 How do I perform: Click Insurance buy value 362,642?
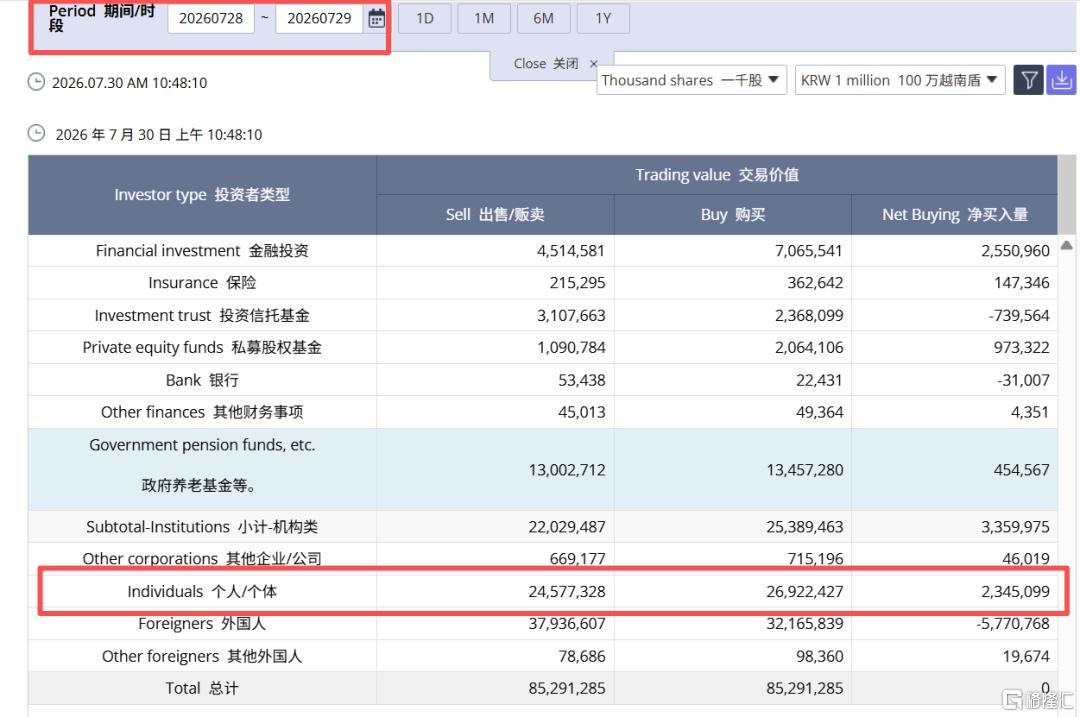pos(815,283)
